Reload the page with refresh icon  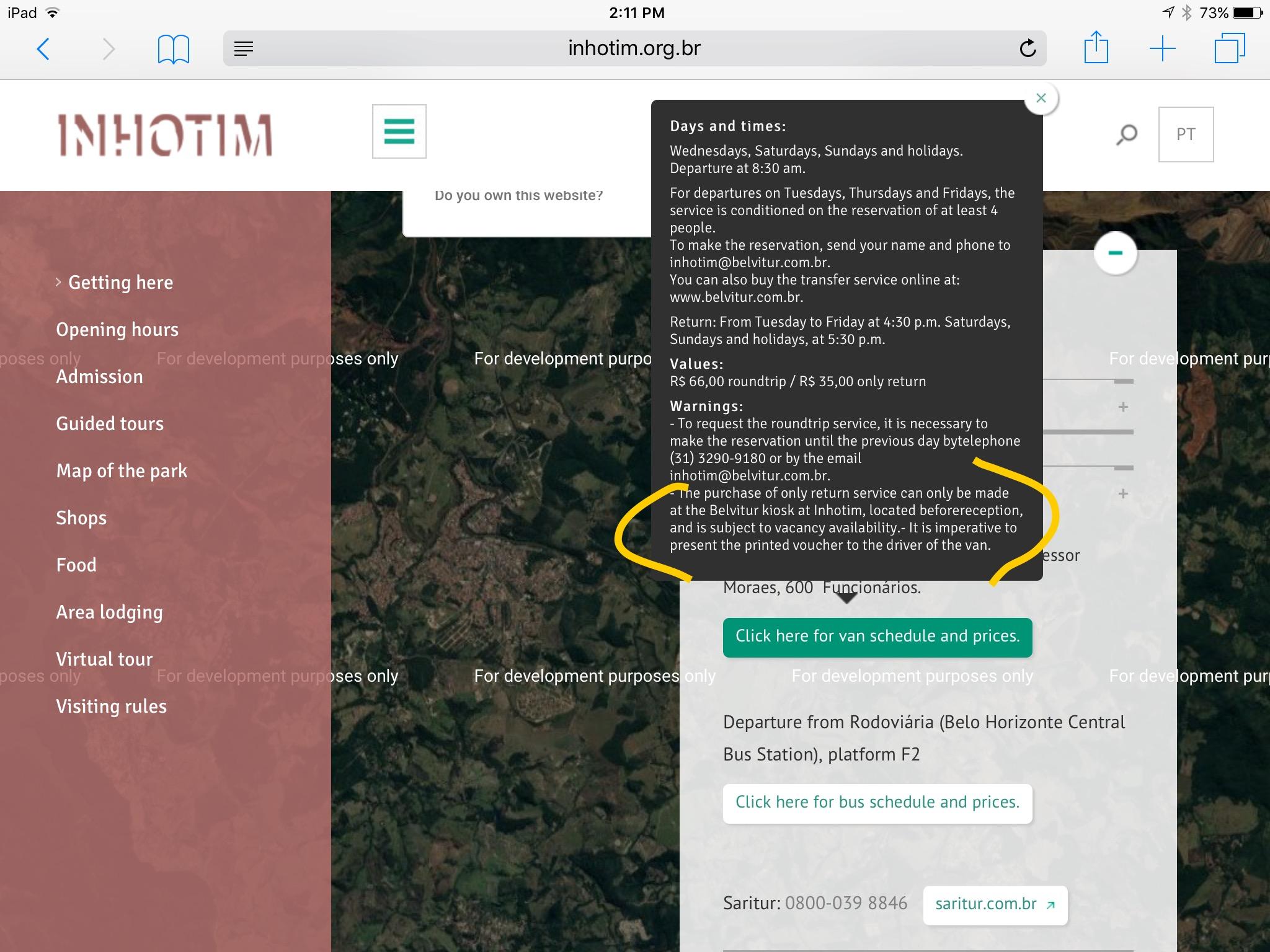tap(1028, 48)
